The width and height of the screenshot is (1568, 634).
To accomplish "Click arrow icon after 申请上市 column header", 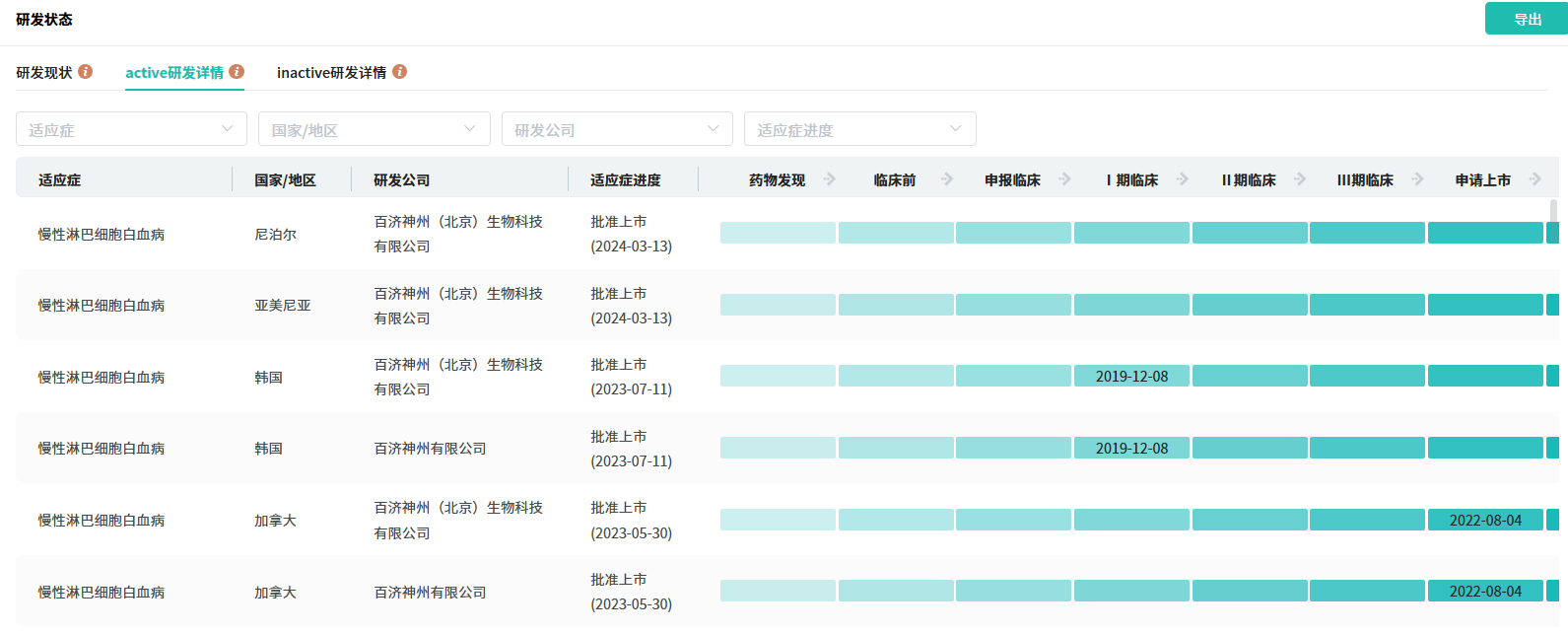I will tap(1535, 179).
